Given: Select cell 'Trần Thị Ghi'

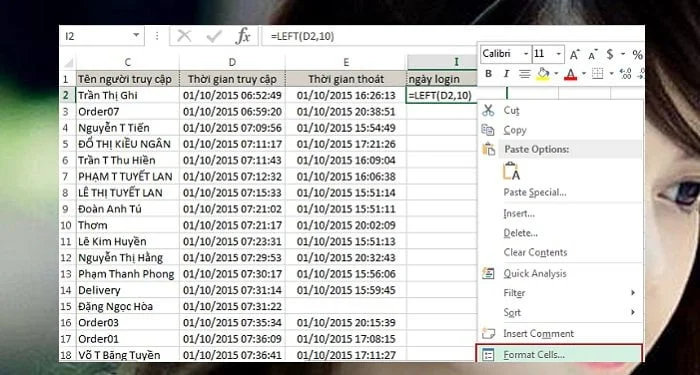Looking at the screenshot, I should pos(127,95).
